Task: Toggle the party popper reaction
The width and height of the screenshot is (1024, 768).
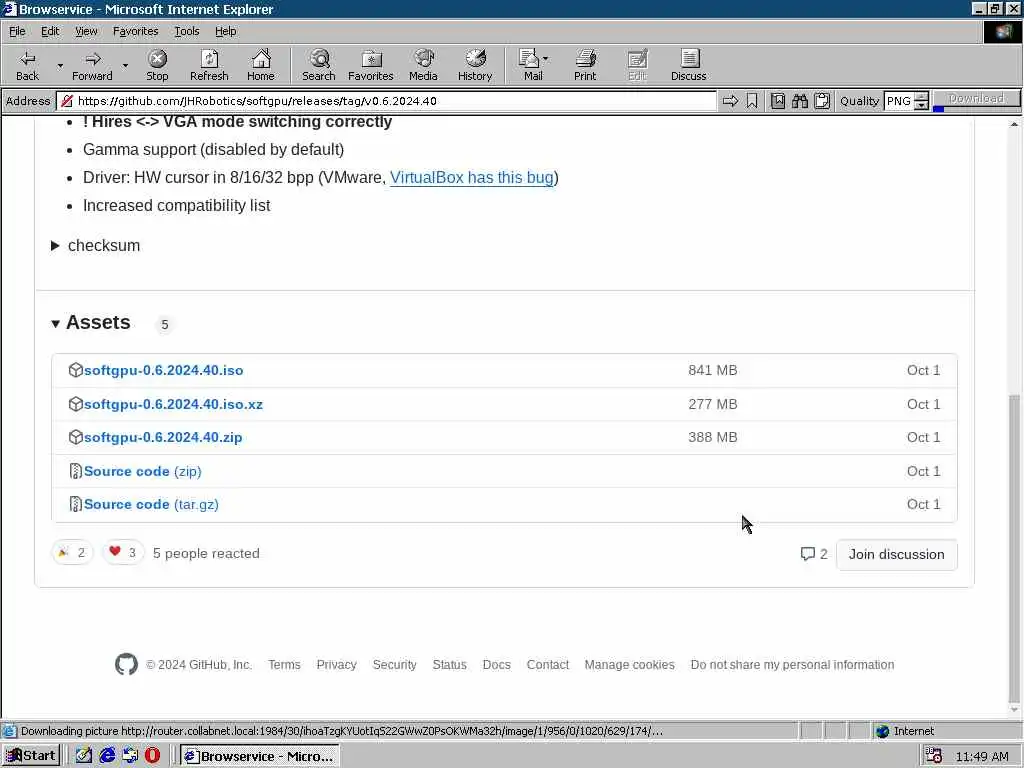Action: (x=72, y=553)
